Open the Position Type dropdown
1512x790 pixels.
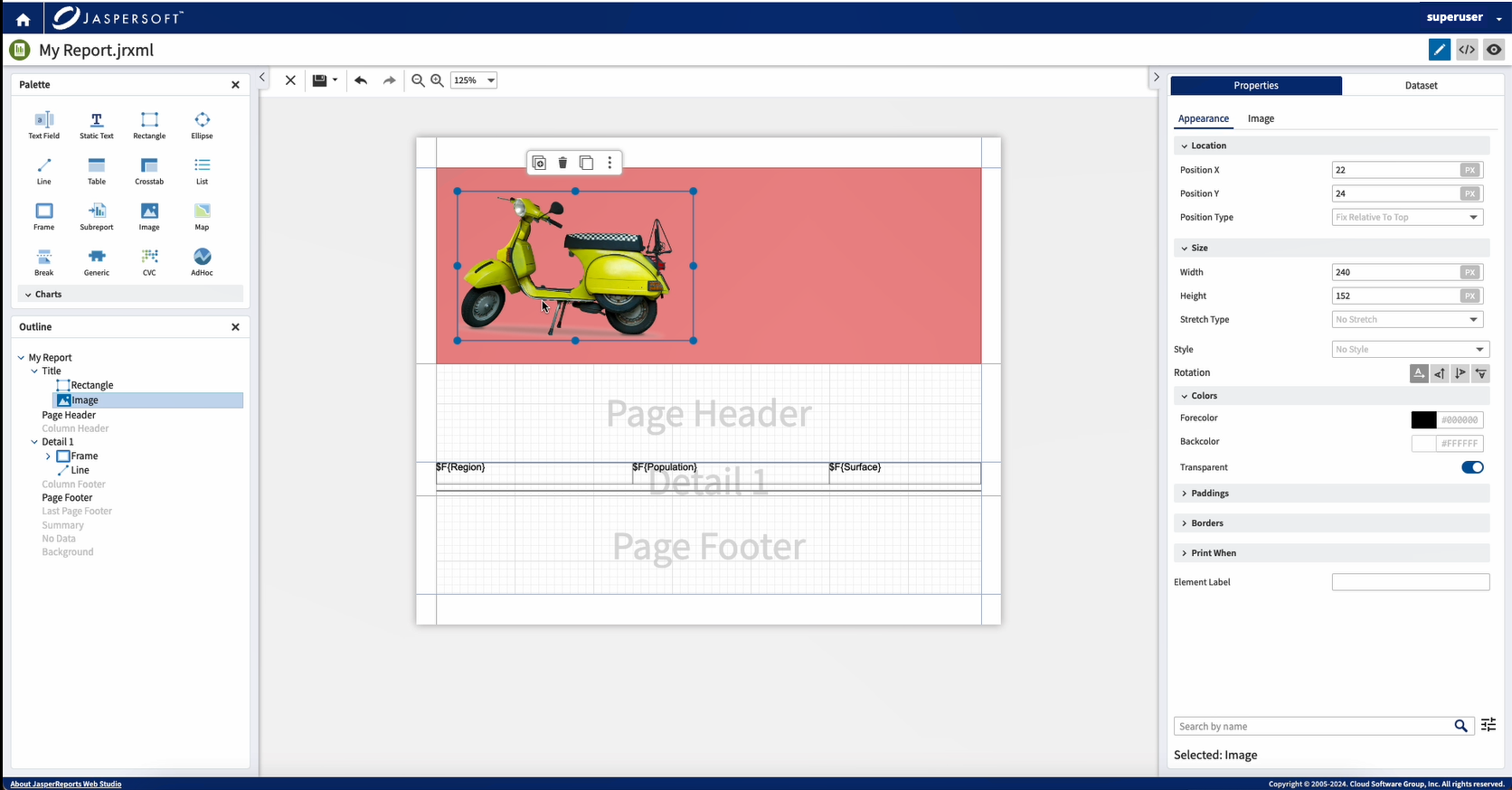click(1407, 217)
